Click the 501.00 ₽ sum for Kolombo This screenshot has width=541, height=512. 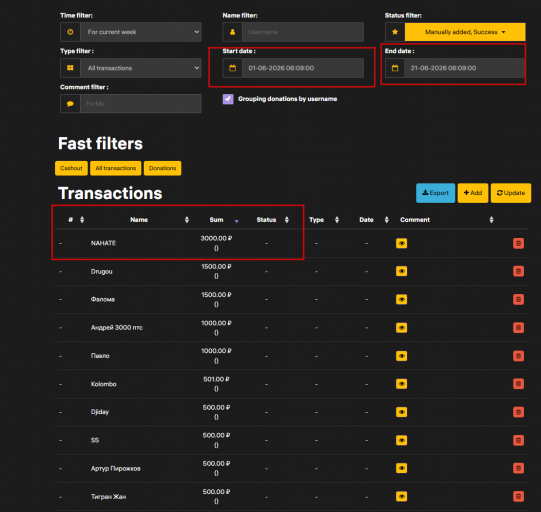point(216,379)
